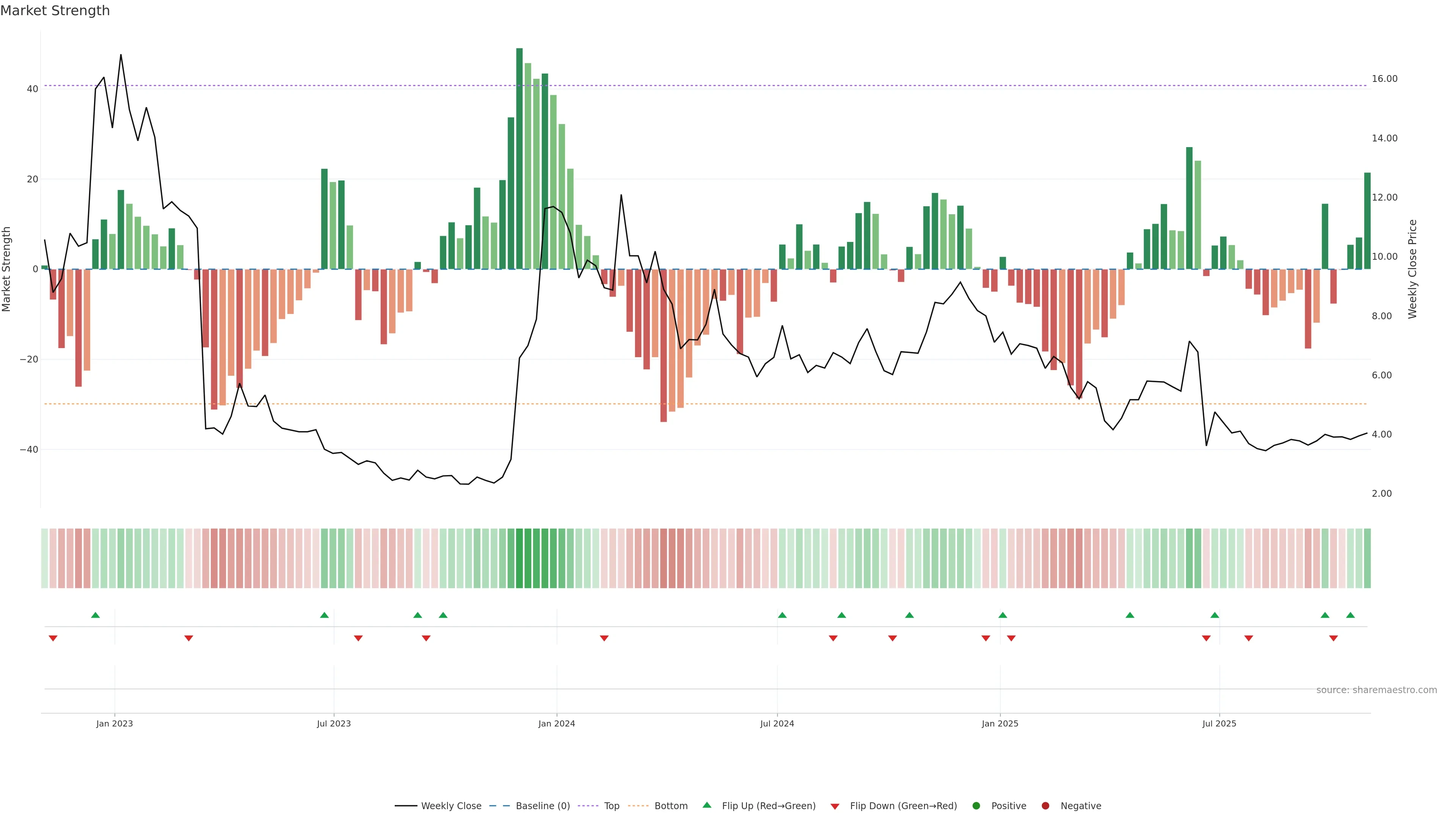Click the flip-down triangle just after Jan 2024
Image resolution: width=1456 pixels, height=819 pixels.
pos(604,638)
